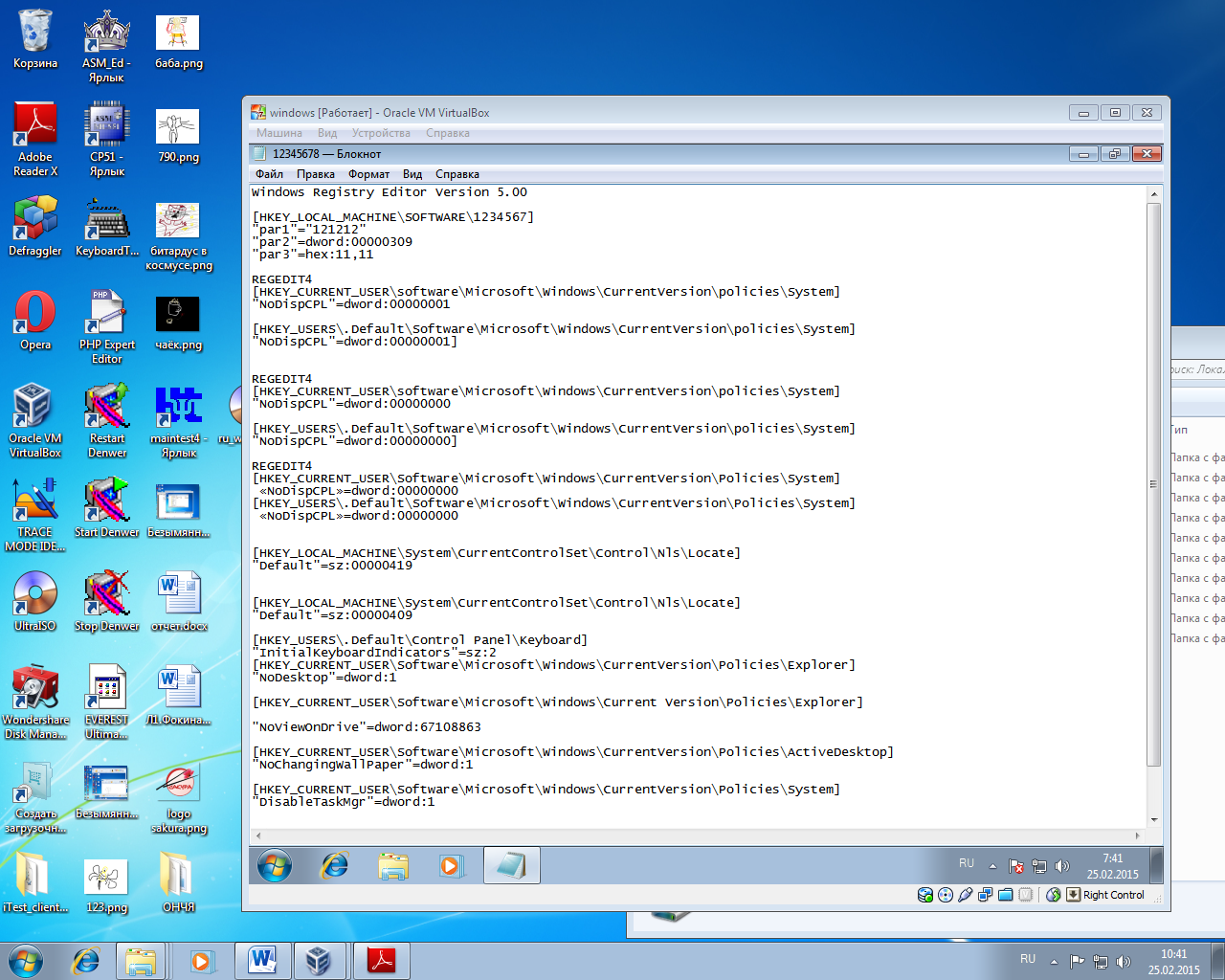Viewport: 1225px width, 980px height.
Task: Open VirtualBox in the host taskbar
Action: [319, 960]
